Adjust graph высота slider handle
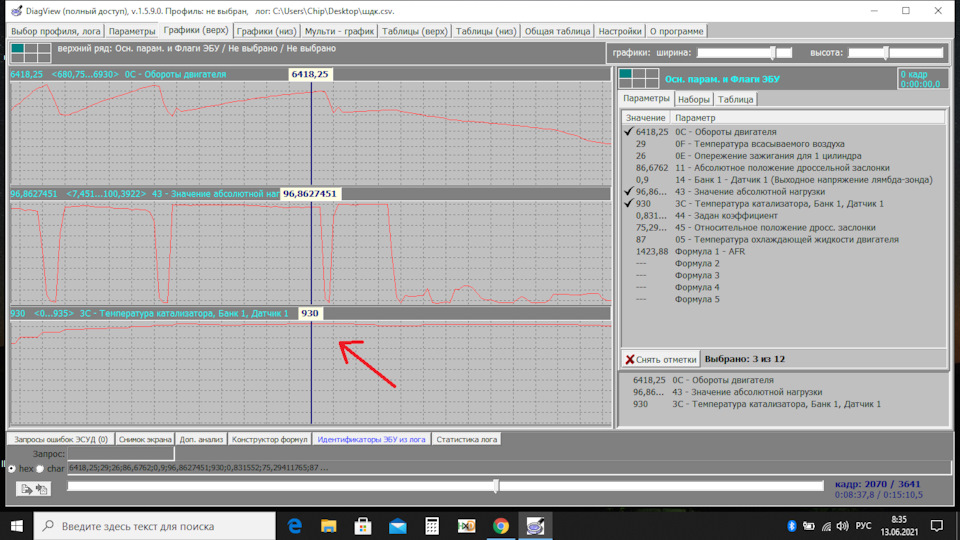960x540 pixels. 885,53
